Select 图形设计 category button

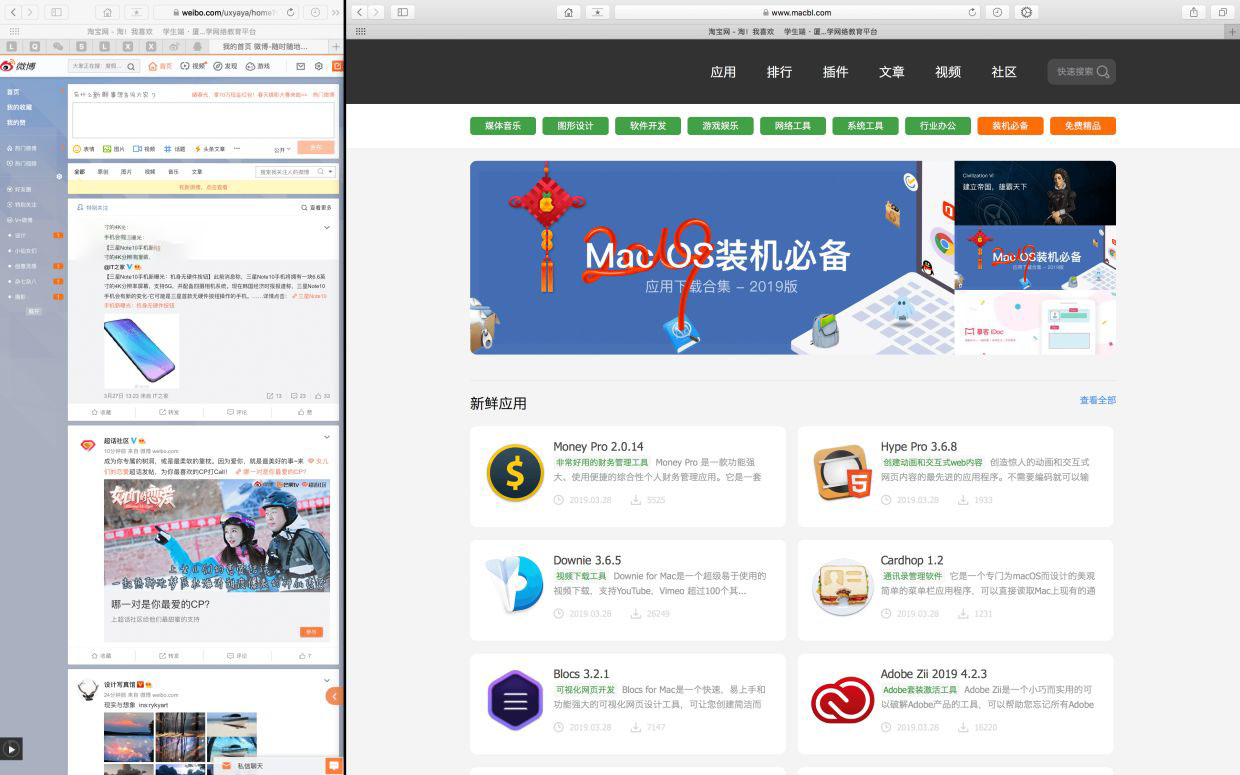(576, 126)
